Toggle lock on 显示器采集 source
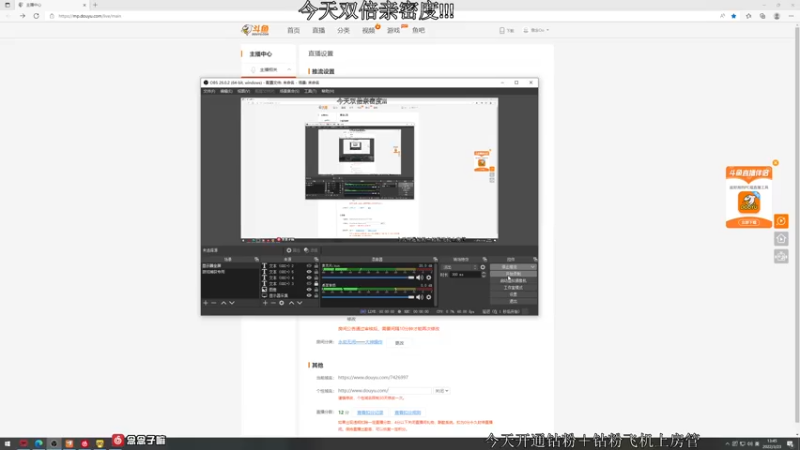Image resolution: width=800 pixels, height=450 pixels. pos(316,295)
